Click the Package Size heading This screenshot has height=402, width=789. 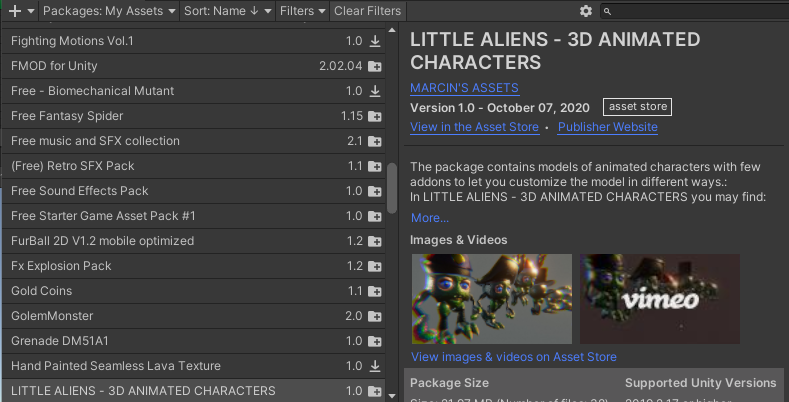coord(449,383)
